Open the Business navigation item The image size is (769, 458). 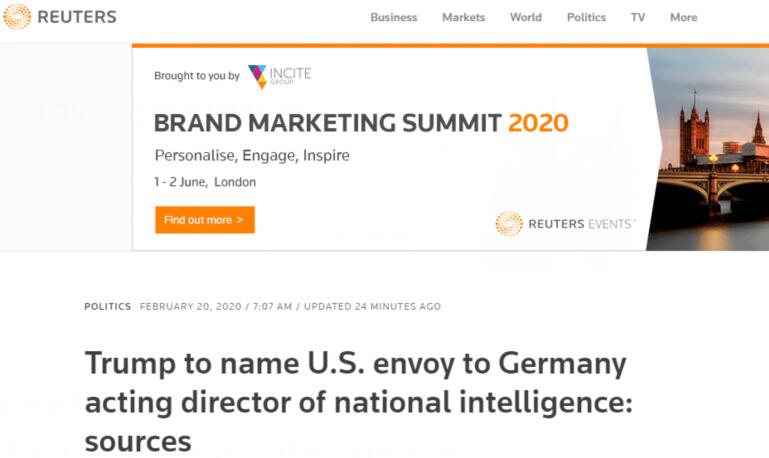click(x=394, y=17)
